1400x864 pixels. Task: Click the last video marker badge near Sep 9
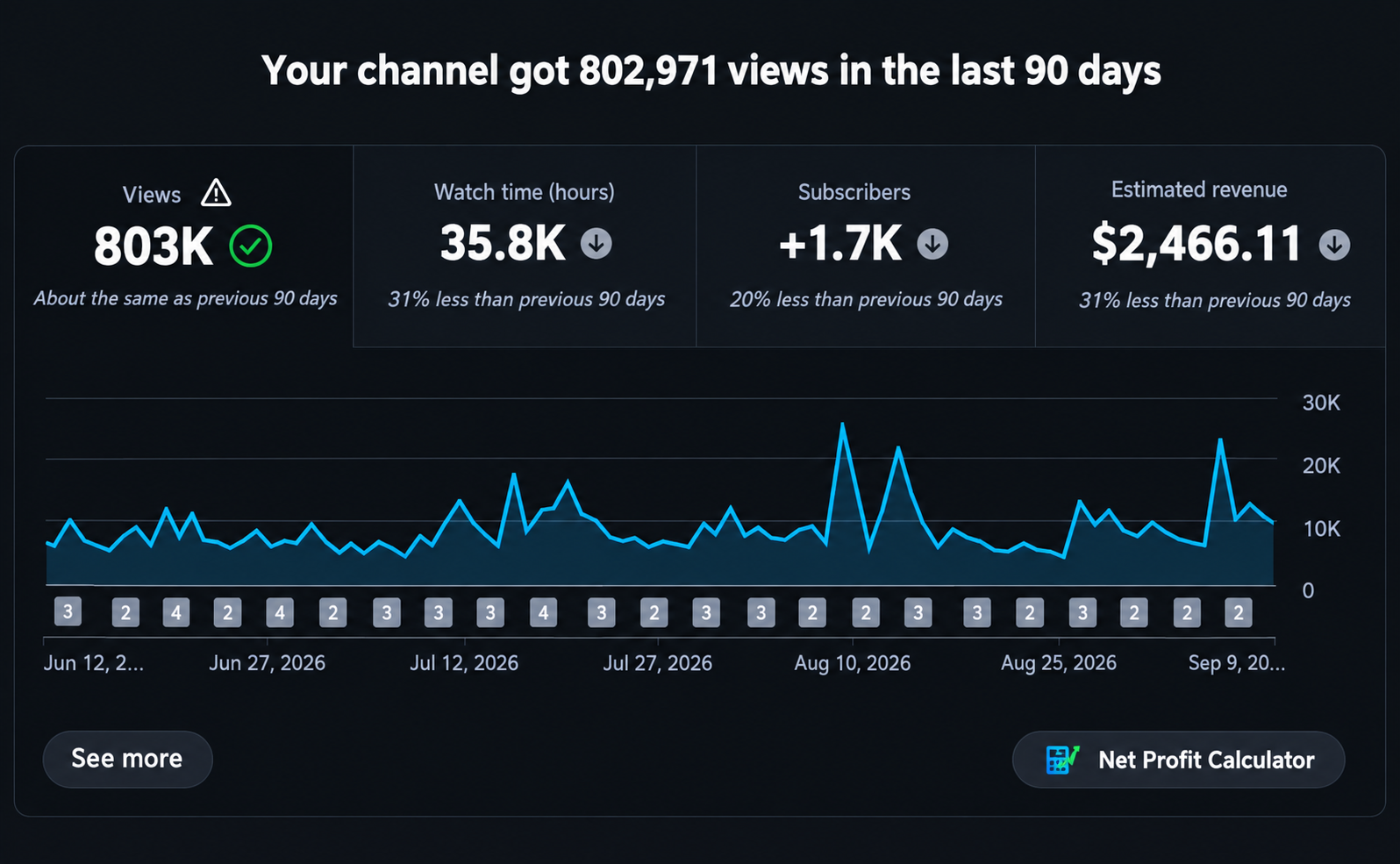pos(1239,612)
